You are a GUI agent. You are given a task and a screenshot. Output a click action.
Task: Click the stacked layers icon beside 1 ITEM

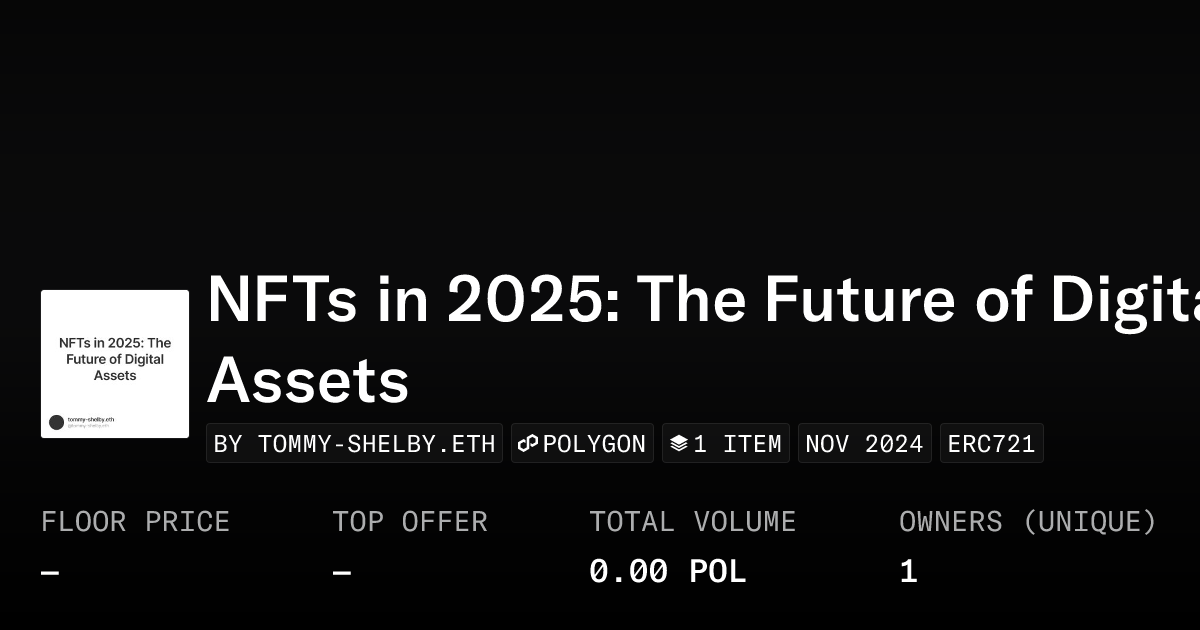tap(678, 443)
